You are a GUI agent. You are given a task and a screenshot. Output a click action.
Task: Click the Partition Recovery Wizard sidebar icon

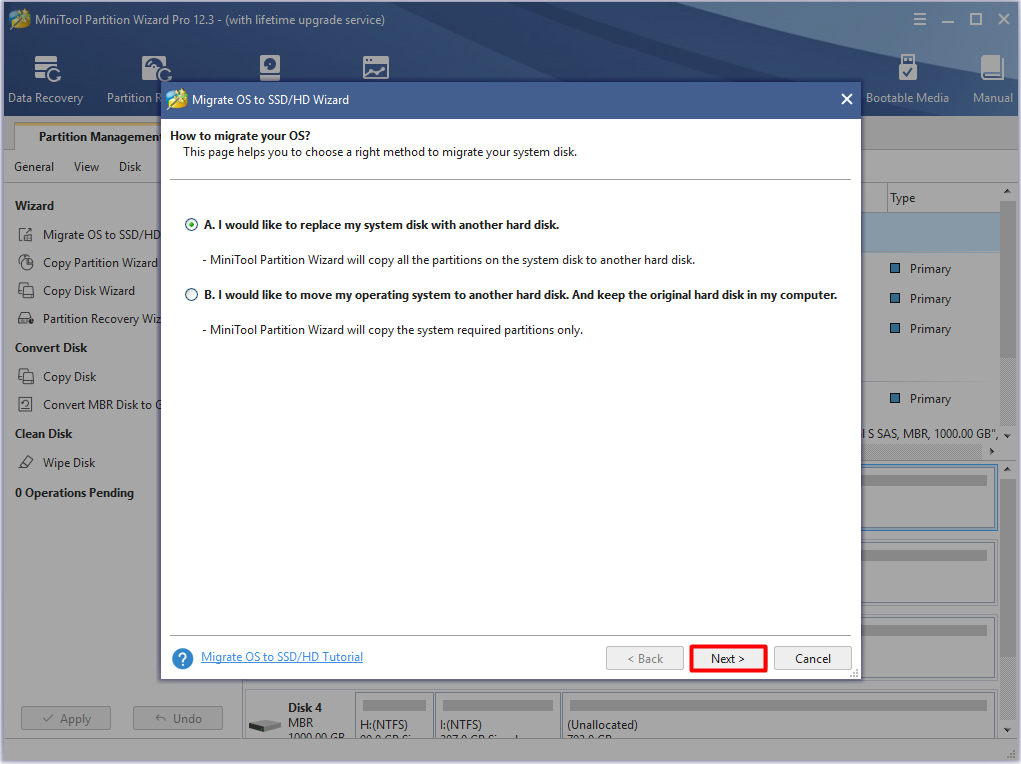coord(25,318)
